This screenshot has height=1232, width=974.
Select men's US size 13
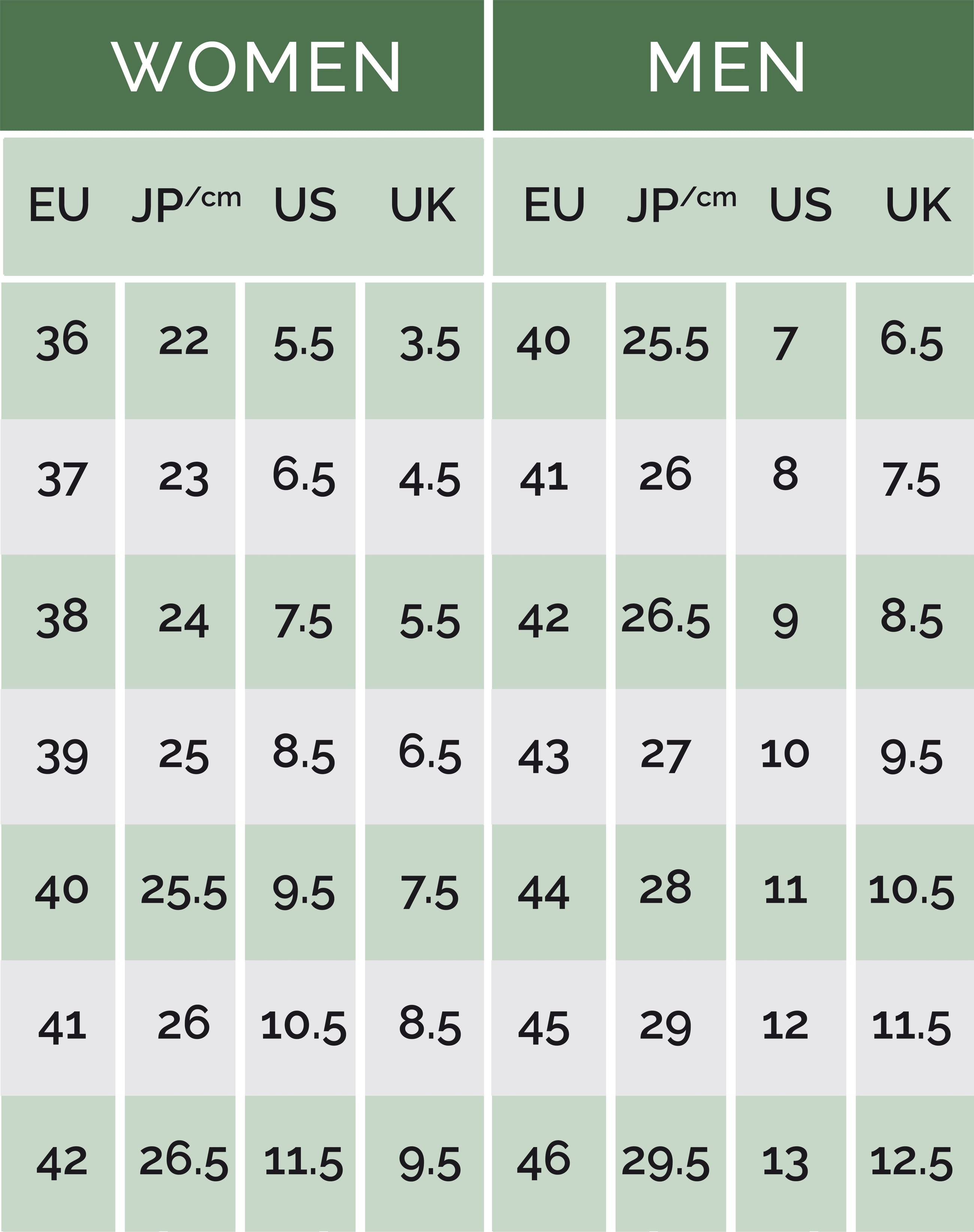pos(785,1162)
